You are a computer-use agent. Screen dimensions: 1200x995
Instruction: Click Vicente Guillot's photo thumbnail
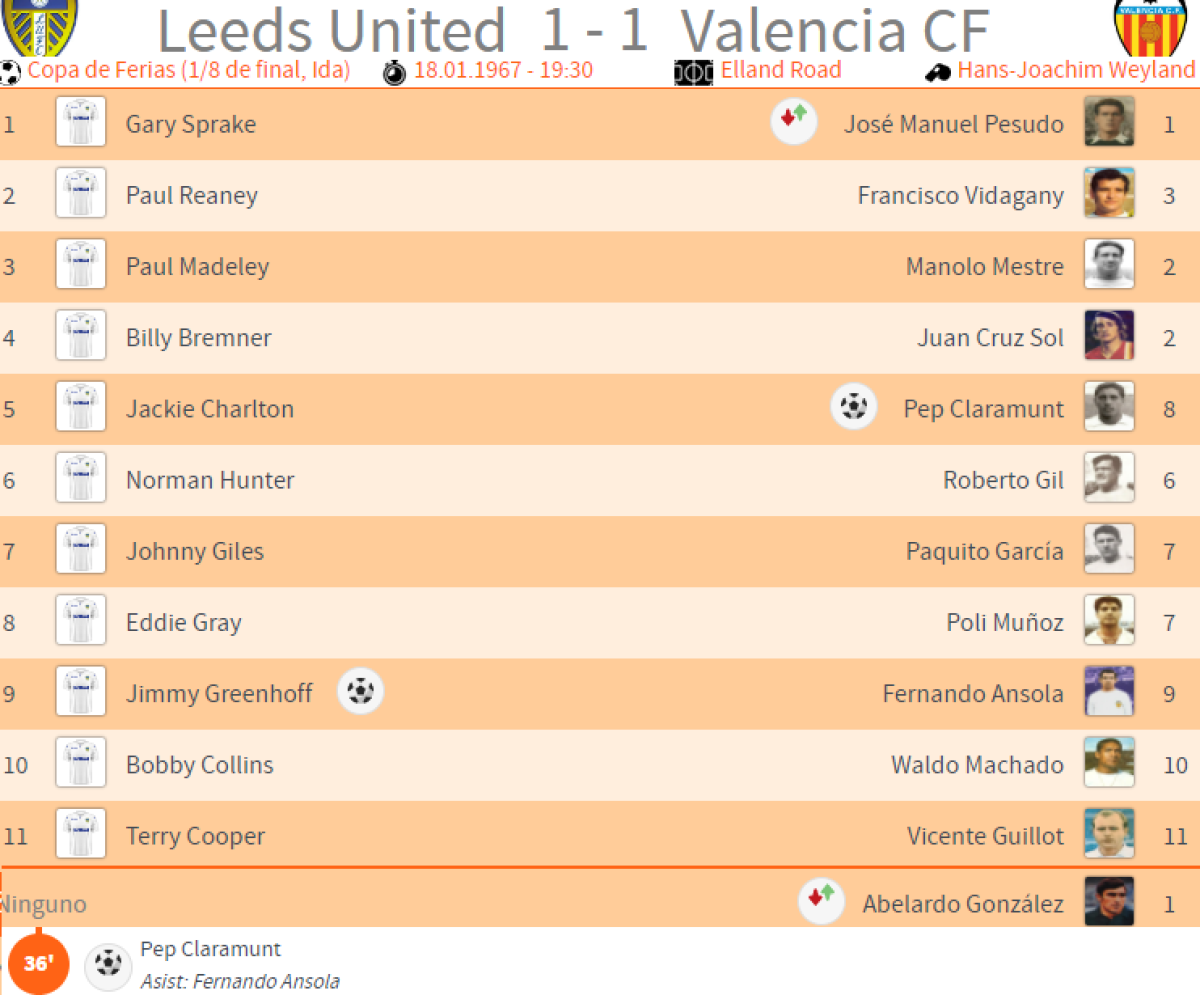pos(1109,835)
